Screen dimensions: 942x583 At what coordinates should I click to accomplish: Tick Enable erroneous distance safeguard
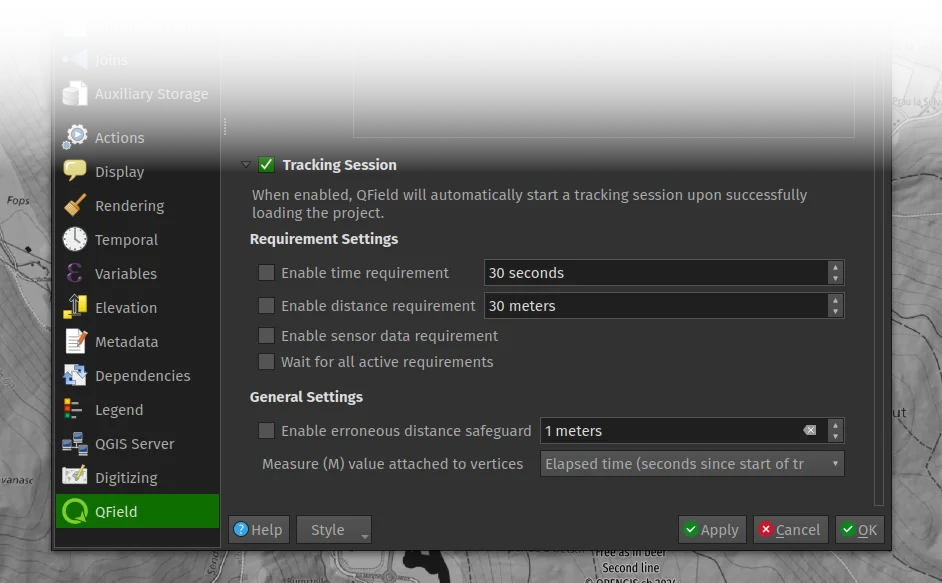[x=266, y=431]
